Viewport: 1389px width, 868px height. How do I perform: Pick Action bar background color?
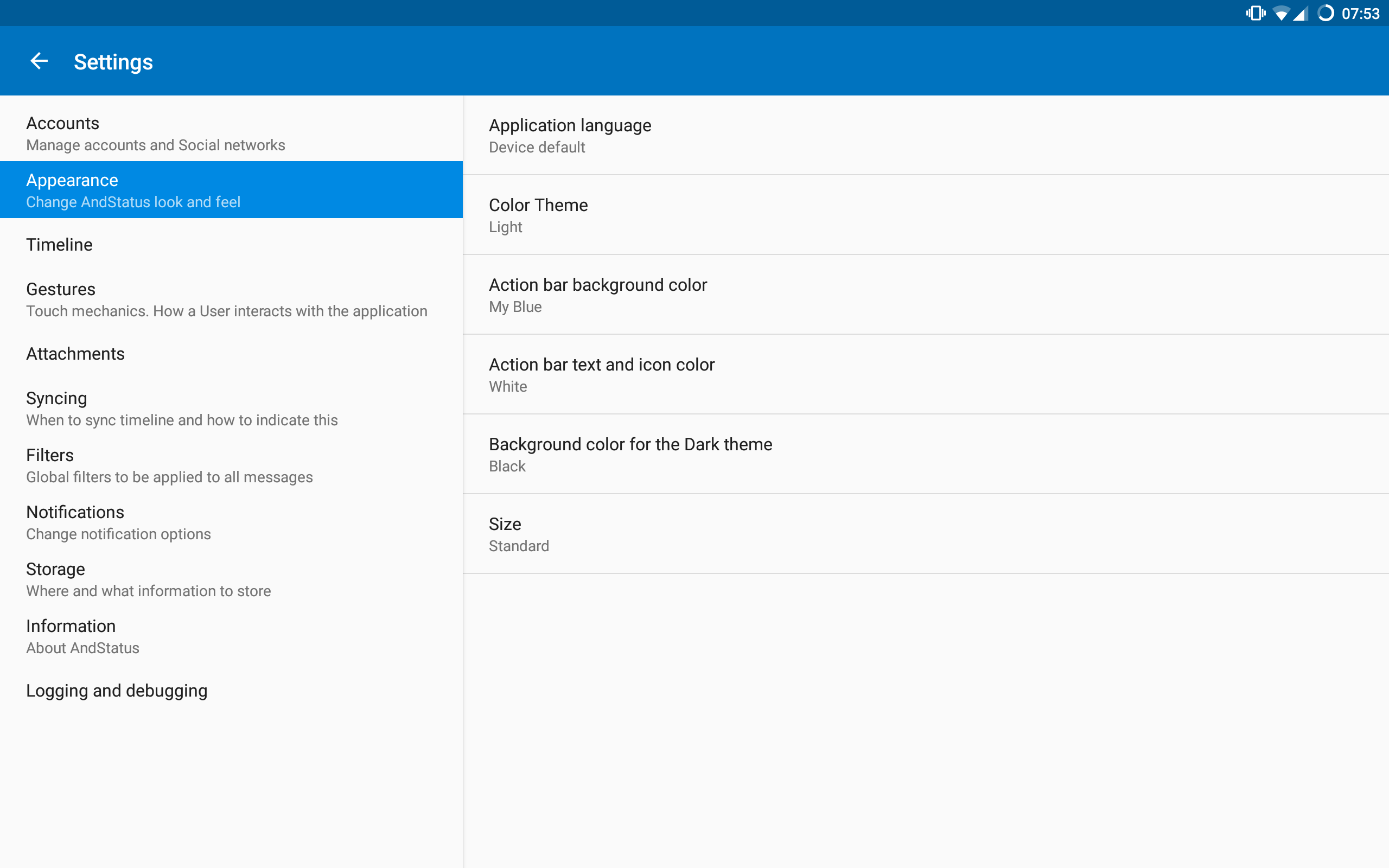pos(925,295)
